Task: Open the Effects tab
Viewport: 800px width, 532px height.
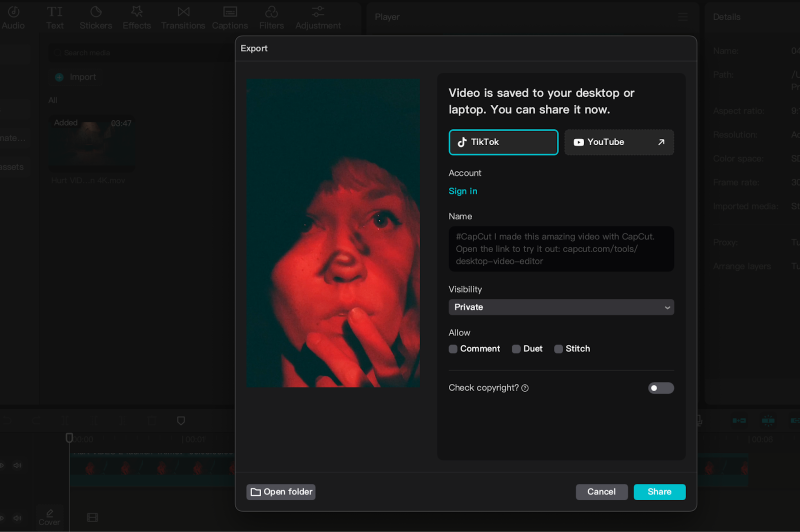Action: pos(137,17)
